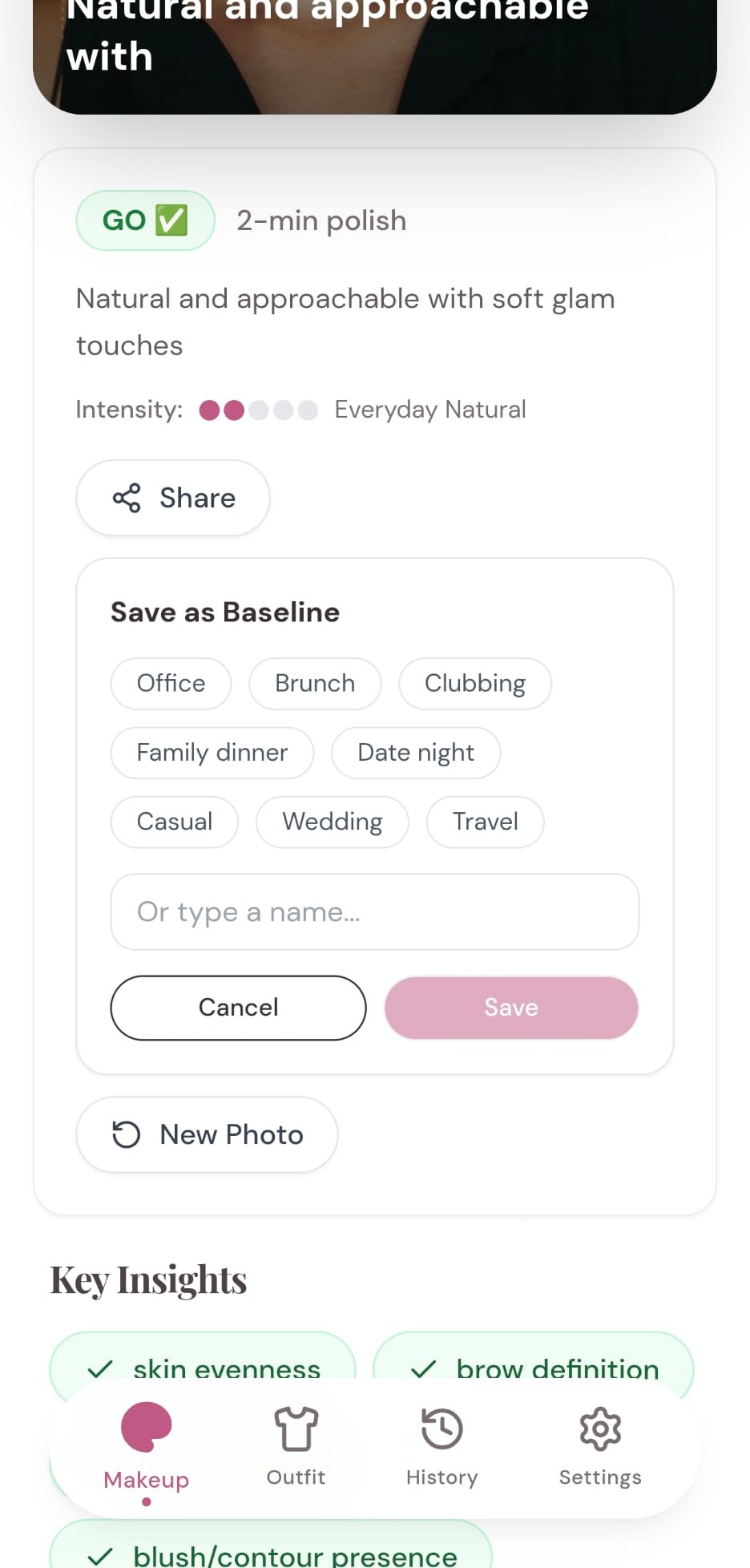Open the Makeup palette tab icon
Viewport: 750px width, 1568px height.
click(146, 1427)
